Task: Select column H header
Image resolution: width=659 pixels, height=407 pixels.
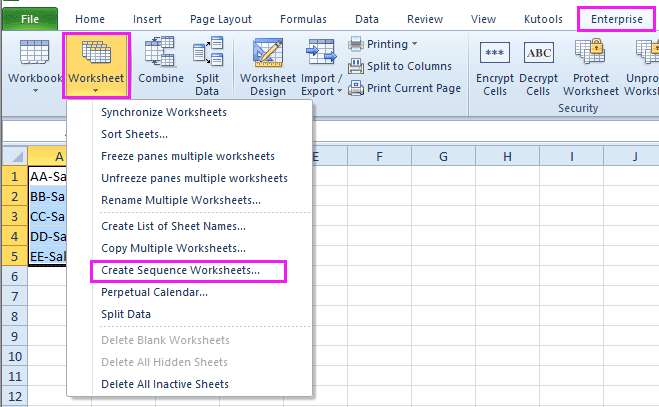Action: coord(507,156)
